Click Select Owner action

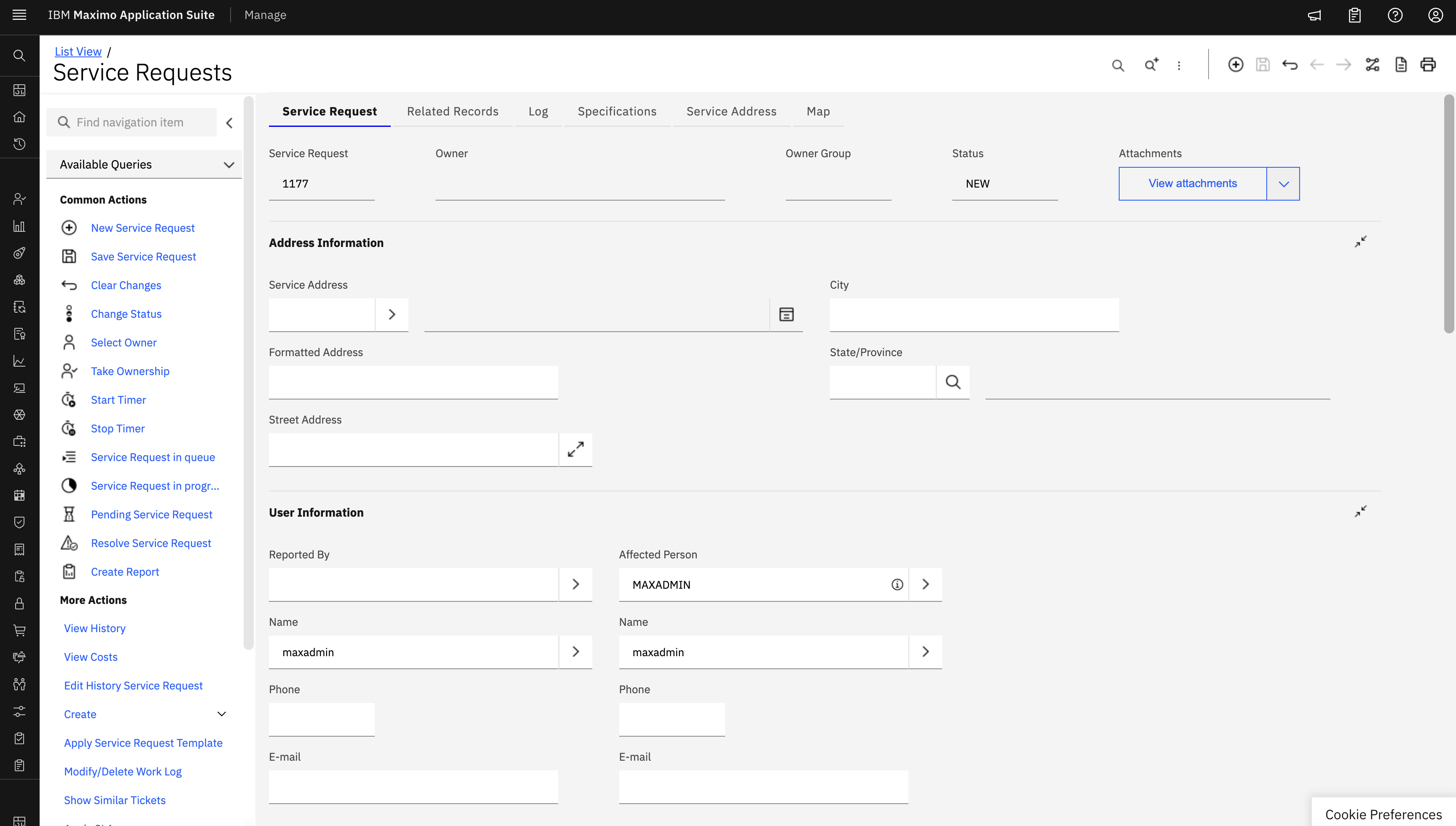coord(124,343)
